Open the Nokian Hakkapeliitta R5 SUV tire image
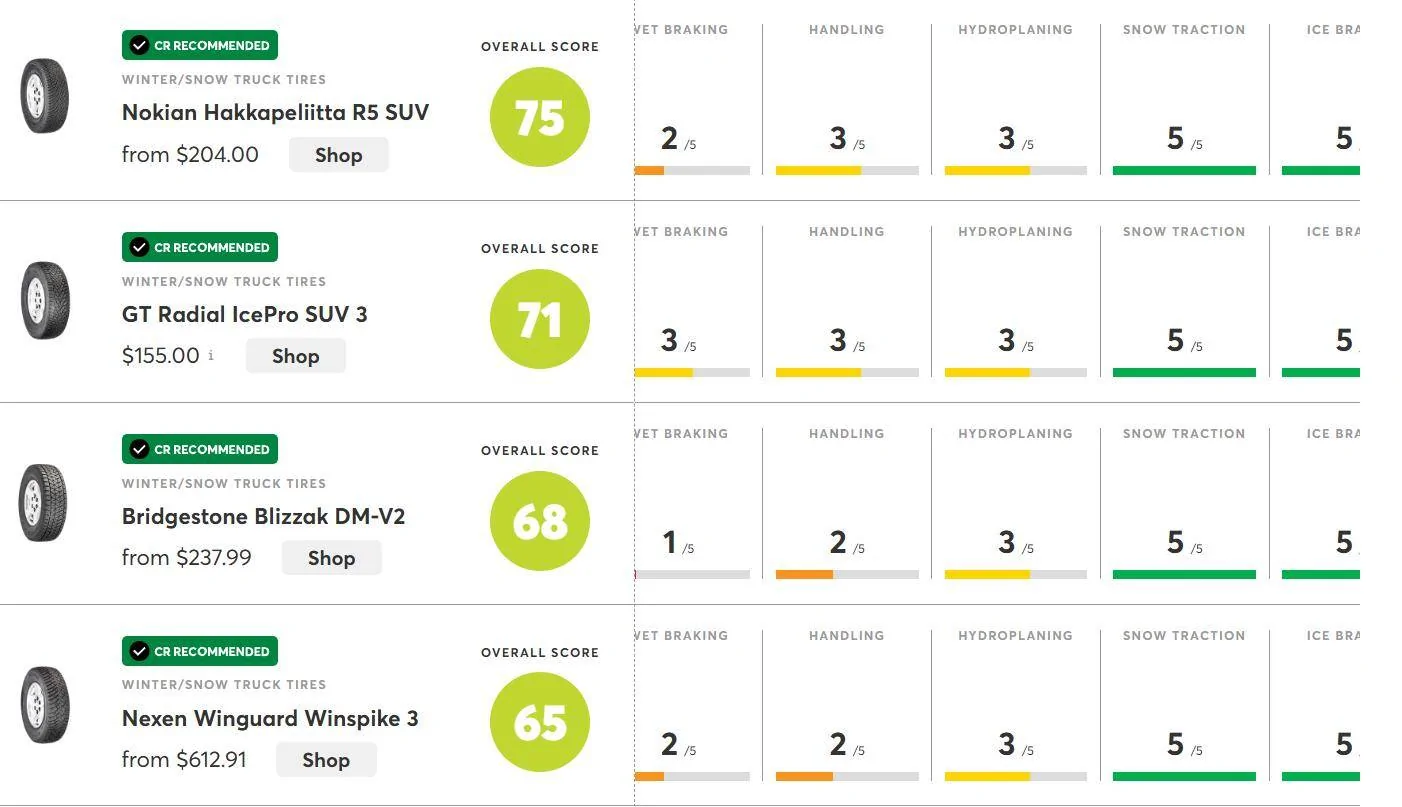The image size is (1402, 807). 45,96
